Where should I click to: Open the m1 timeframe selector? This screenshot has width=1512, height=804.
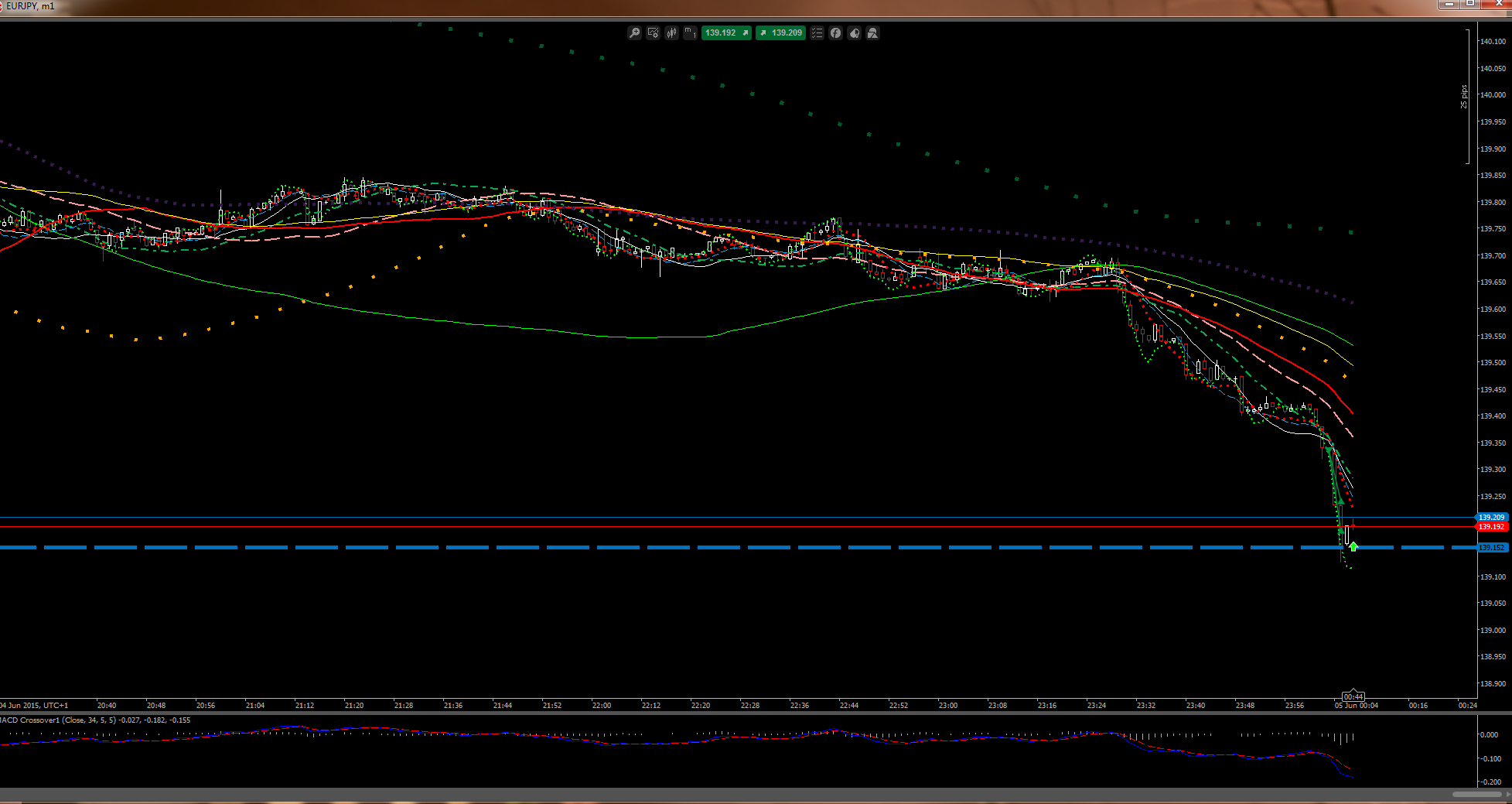(x=691, y=33)
